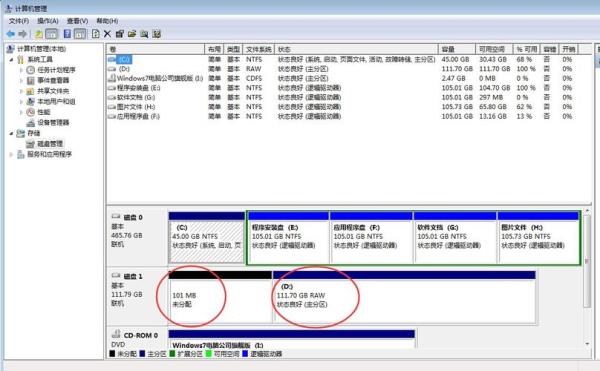Select 计算机管理(本地) root node
600x371 pixels.
point(41,49)
